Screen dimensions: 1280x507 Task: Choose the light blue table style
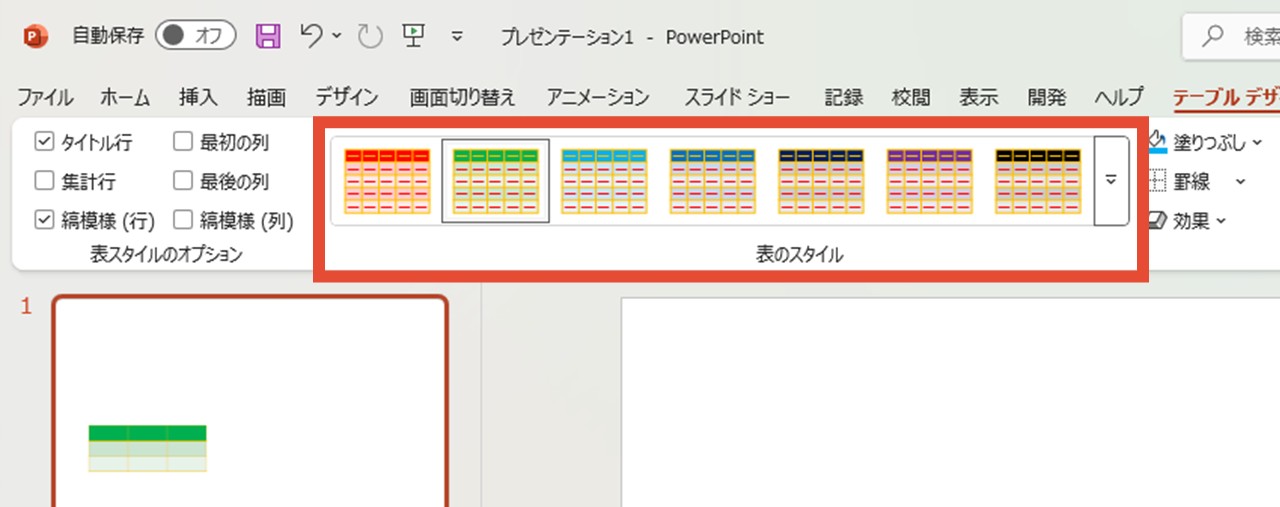604,181
